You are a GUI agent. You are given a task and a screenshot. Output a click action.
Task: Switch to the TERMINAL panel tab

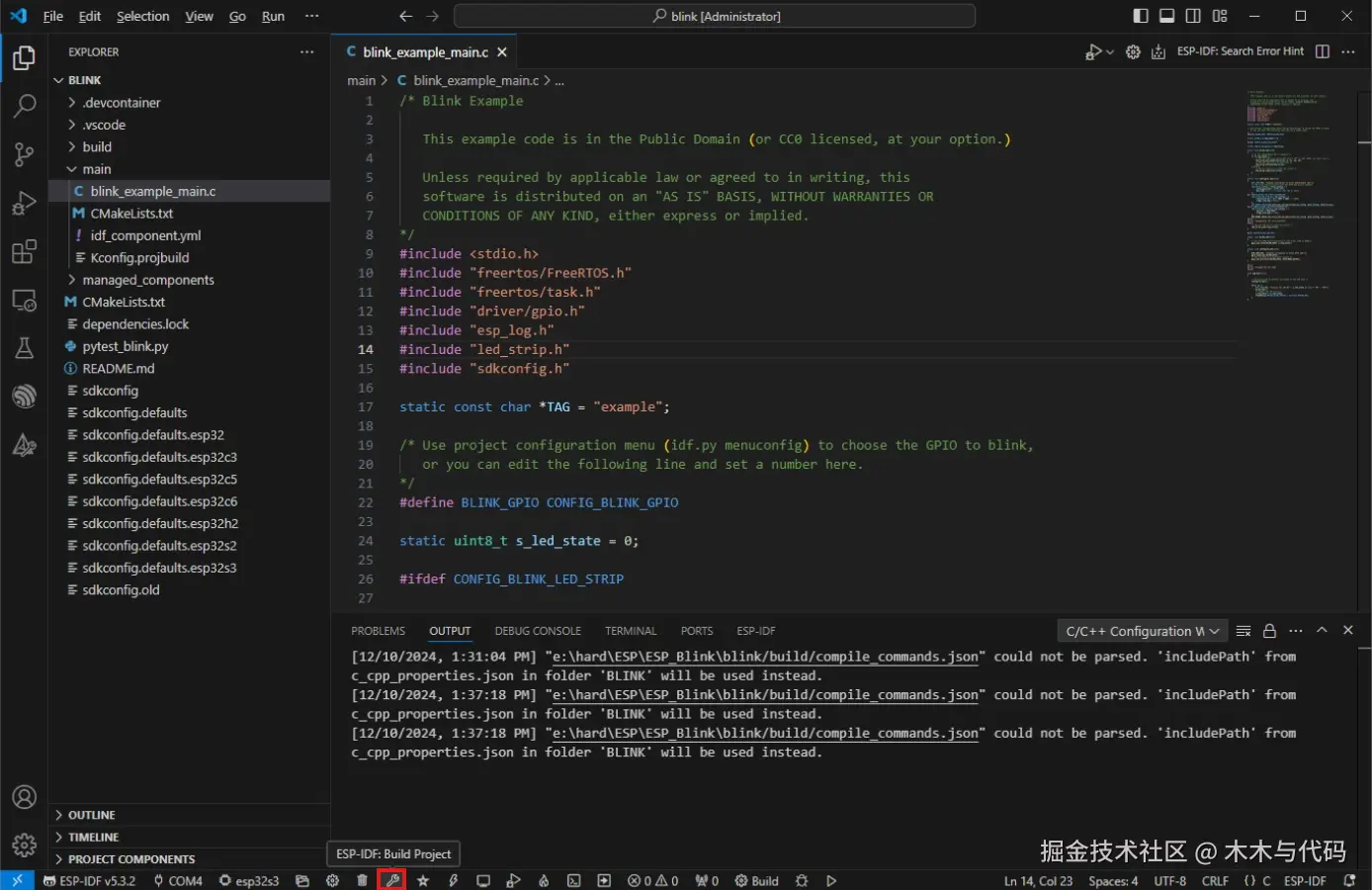630,631
